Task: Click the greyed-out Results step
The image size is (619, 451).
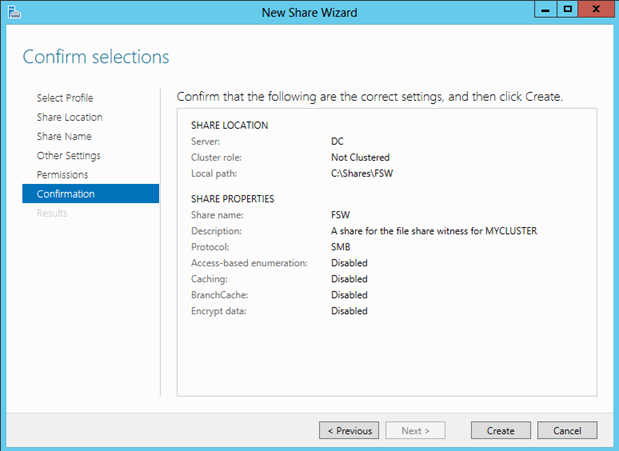Action: click(52, 213)
